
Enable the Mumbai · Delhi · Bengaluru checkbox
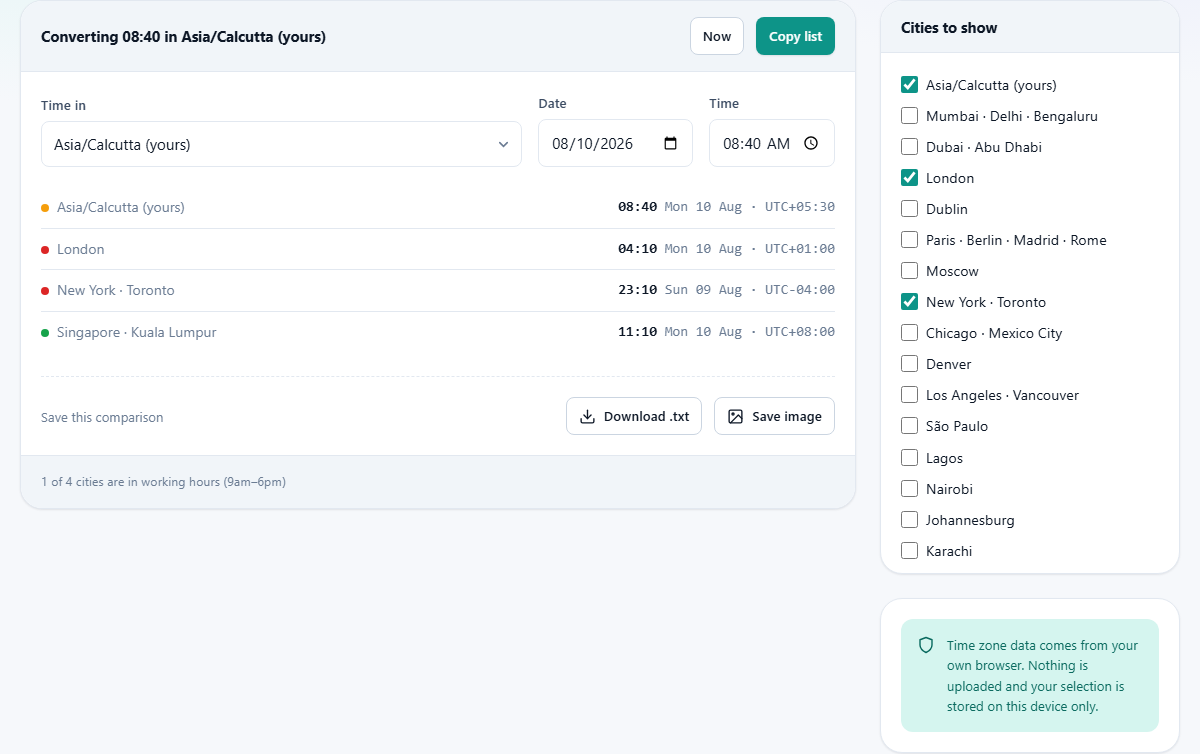(909, 116)
